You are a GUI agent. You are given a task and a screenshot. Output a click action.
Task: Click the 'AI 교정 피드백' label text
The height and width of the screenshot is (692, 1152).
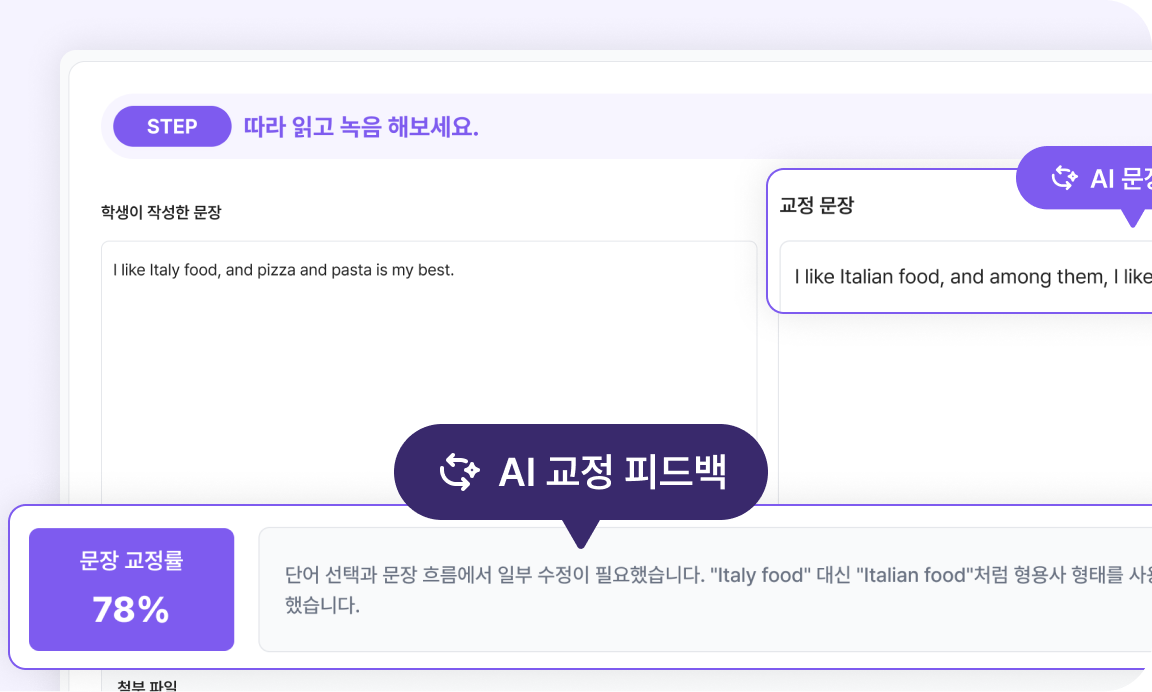(x=612, y=472)
